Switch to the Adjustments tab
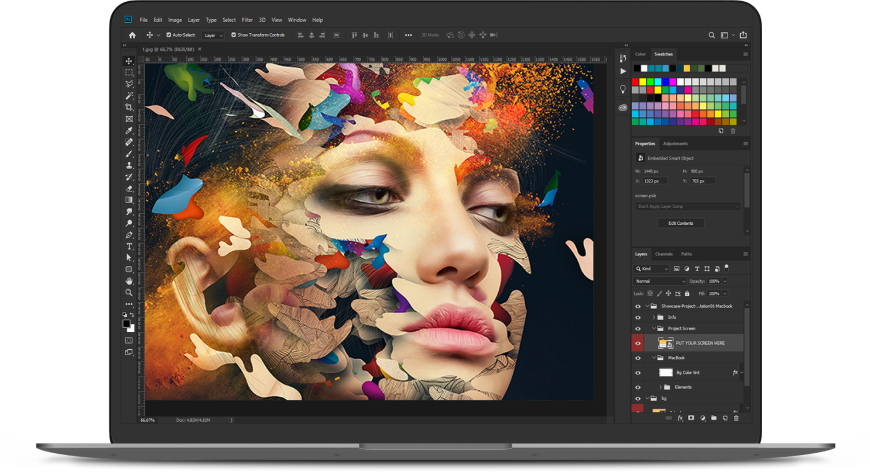Screen dimensions: 870x472 (x=675, y=144)
